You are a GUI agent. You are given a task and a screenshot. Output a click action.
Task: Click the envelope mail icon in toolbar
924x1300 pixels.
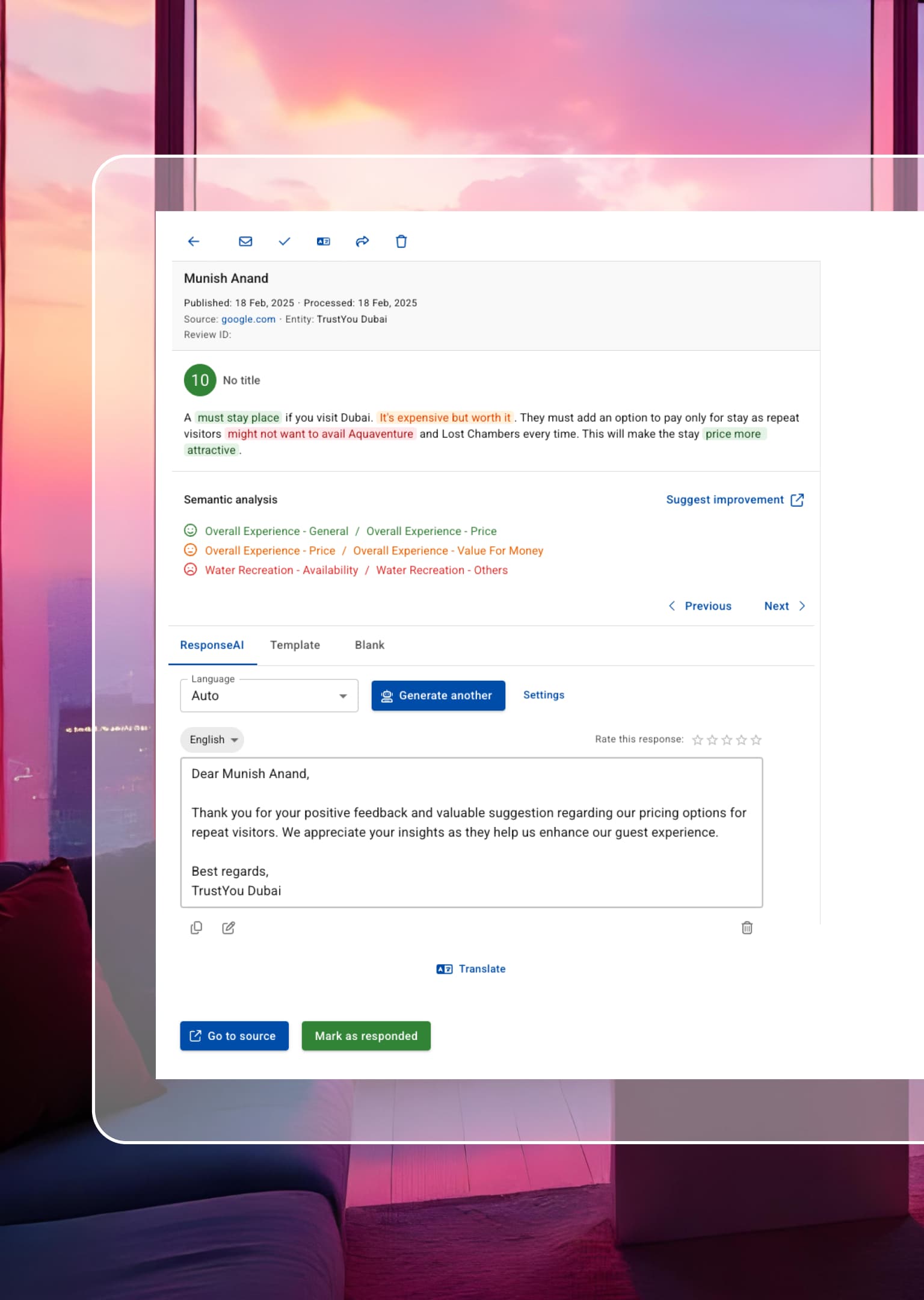click(245, 241)
